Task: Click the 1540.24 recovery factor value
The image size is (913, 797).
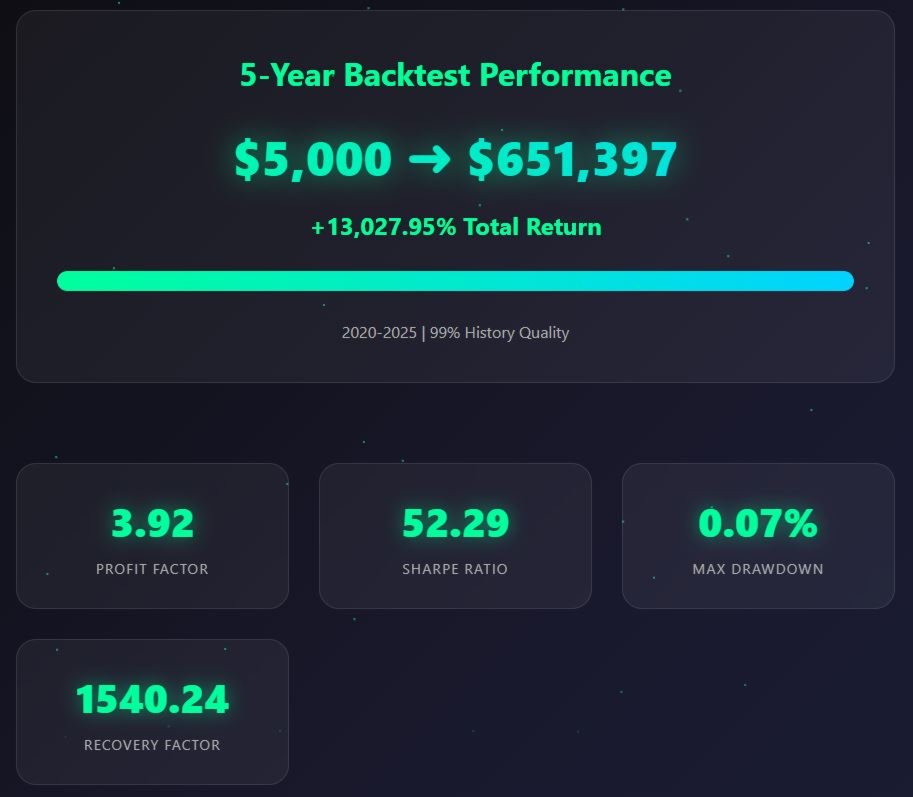Action: 153,699
